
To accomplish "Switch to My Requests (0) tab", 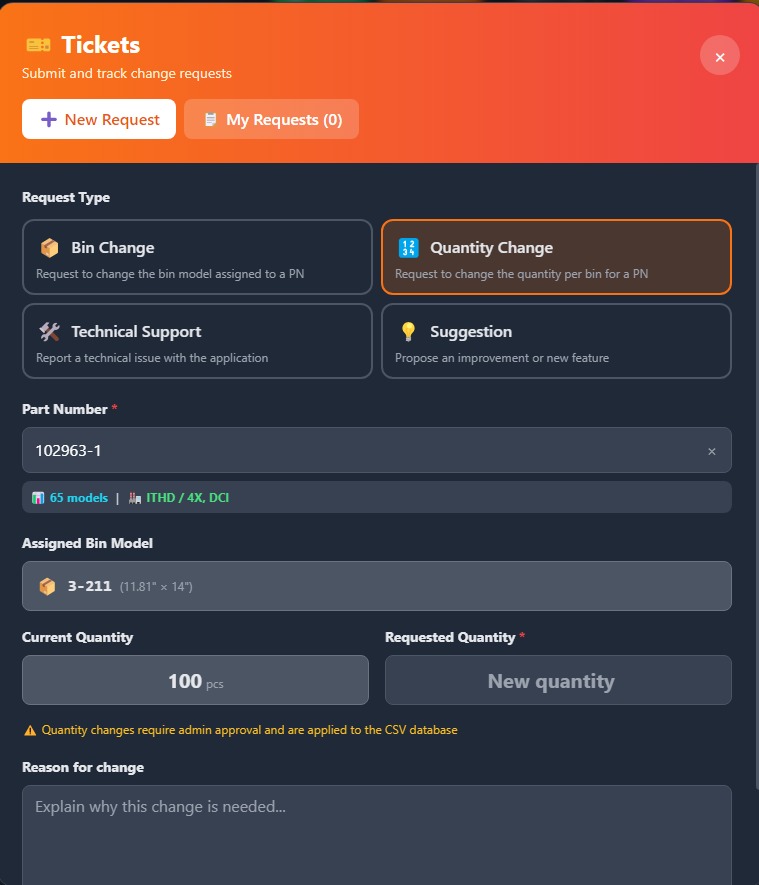I will [272, 119].
